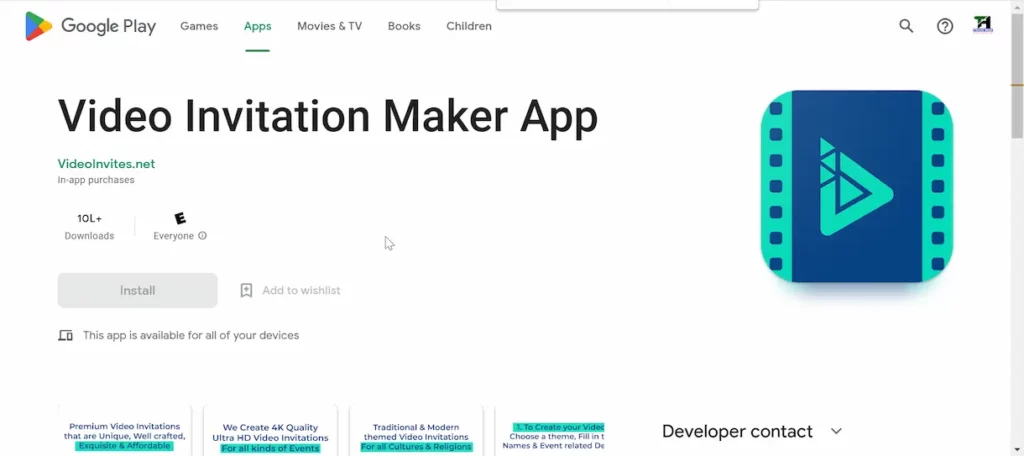1024x456 pixels.
Task: Click the E content rating badge
Action: coord(180,218)
